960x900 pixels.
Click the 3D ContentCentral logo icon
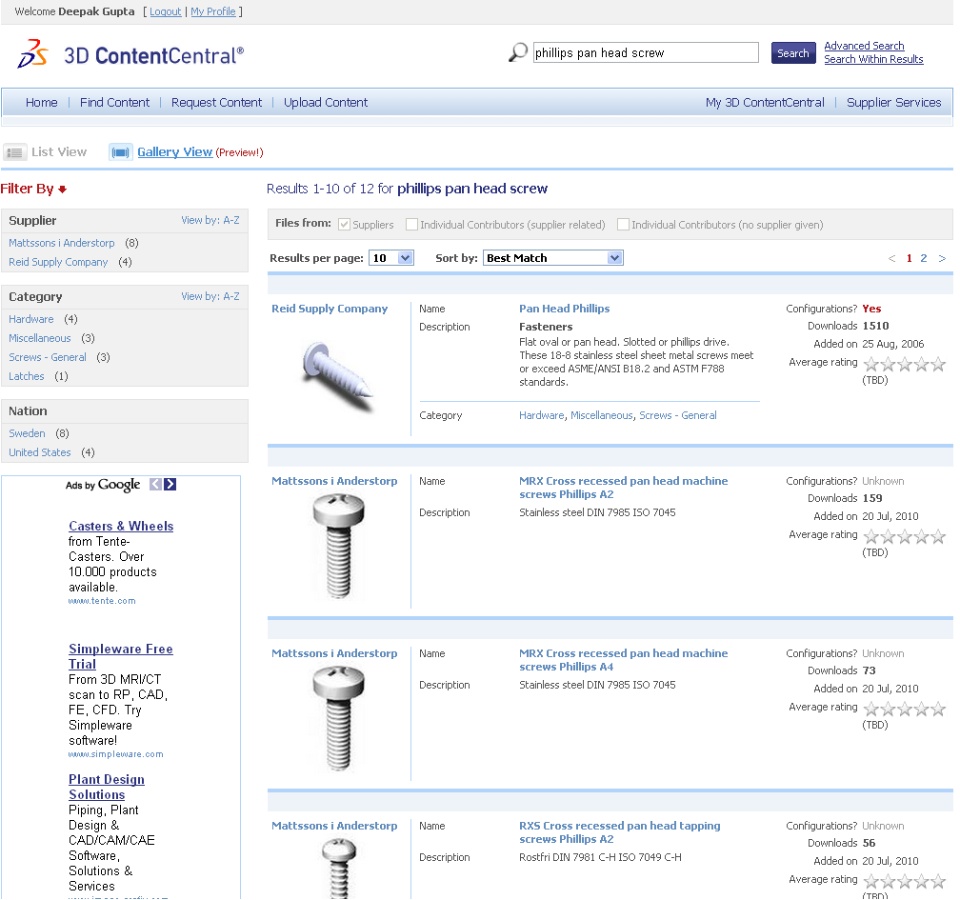[32, 54]
